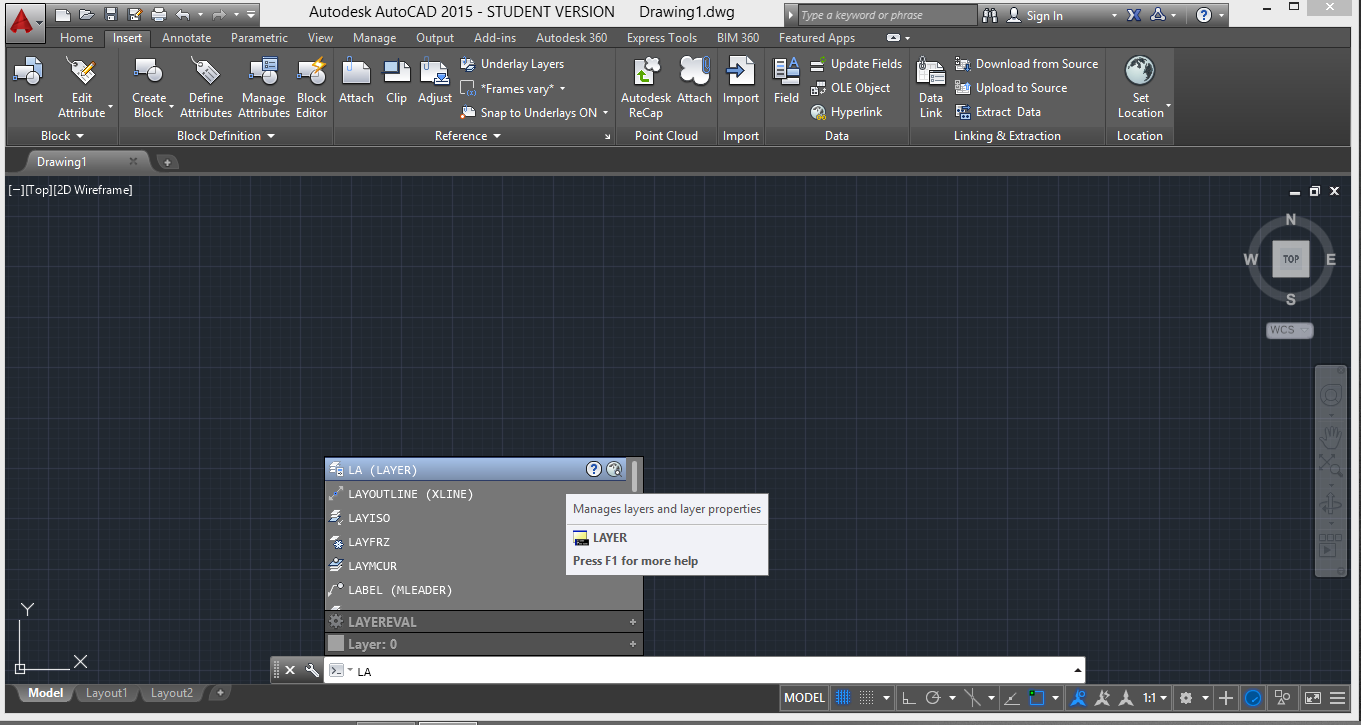This screenshot has width=1361, height=725.
Task: Click the customize wrench icon on command line
Action: coord(312,670)
